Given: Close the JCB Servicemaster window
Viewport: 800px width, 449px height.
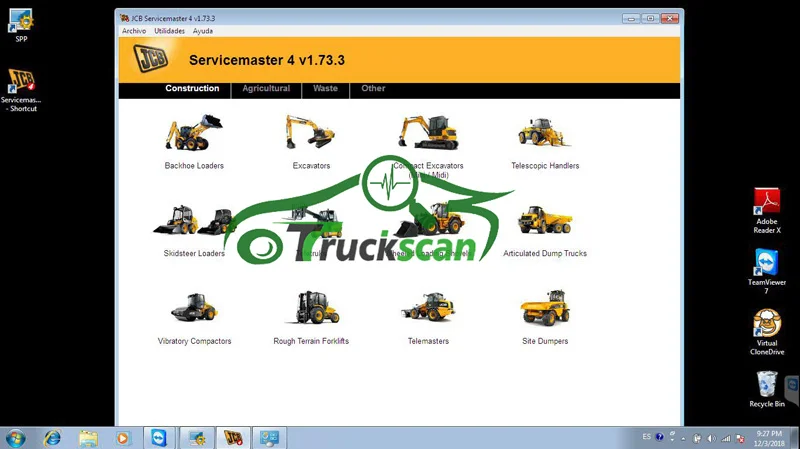Looking at the screenshot, I should tap(670, 18).
